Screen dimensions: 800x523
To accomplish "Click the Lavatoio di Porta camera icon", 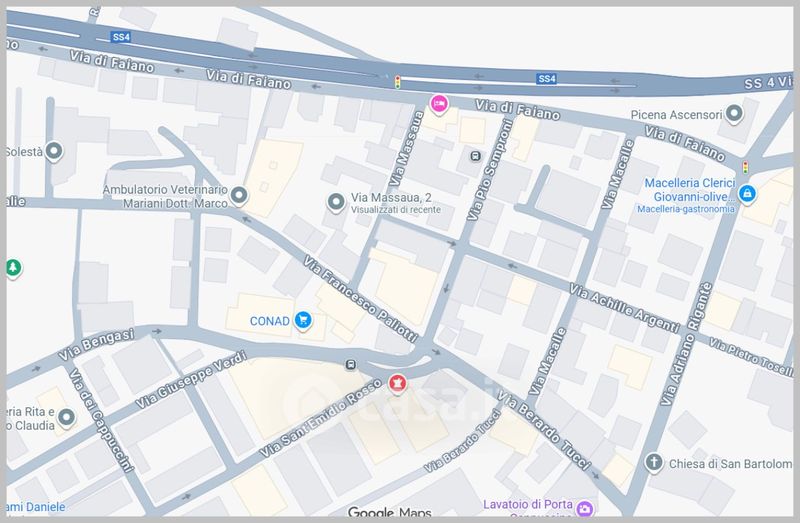I will (x=584, y=508).
